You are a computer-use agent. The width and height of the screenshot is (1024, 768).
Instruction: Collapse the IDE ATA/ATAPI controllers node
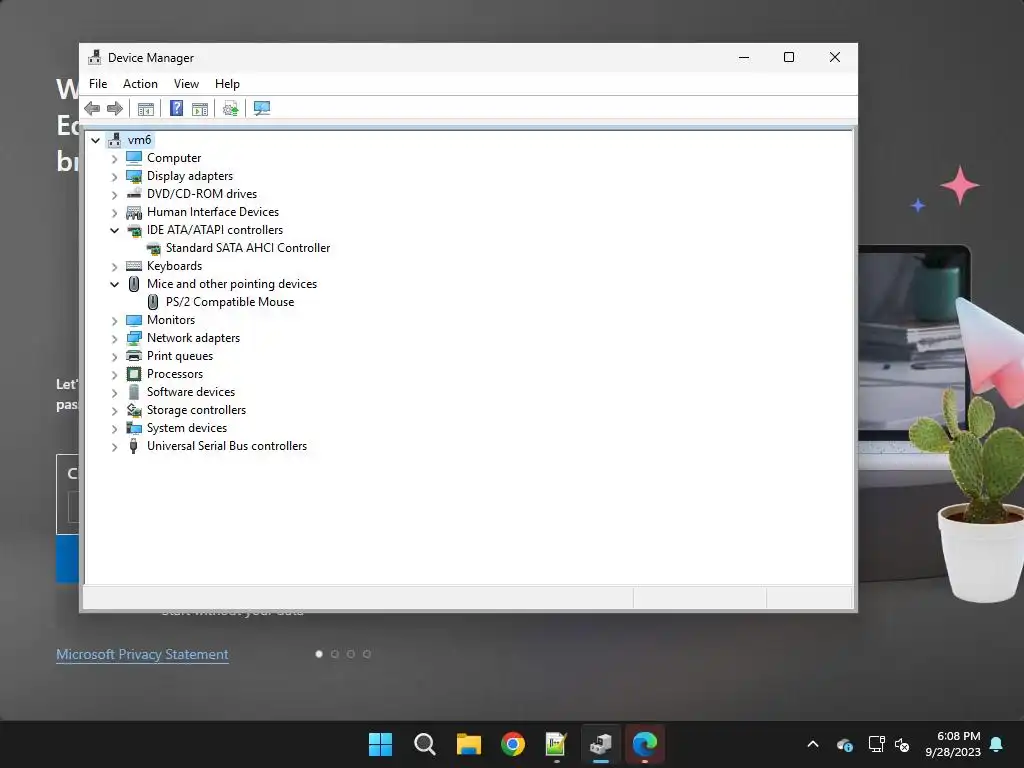(x=114, y=231)
